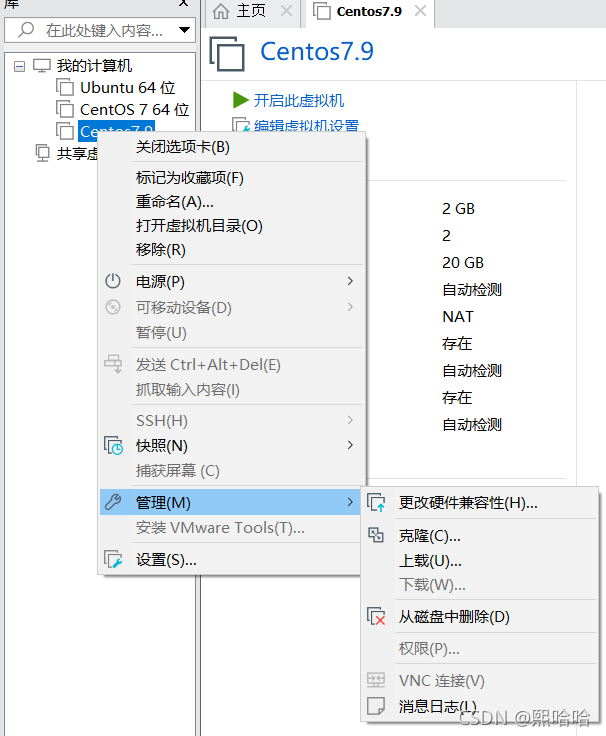Click the red X delete-from-disk icon
This screenshot has height=736, width=606.
[376, 616]
